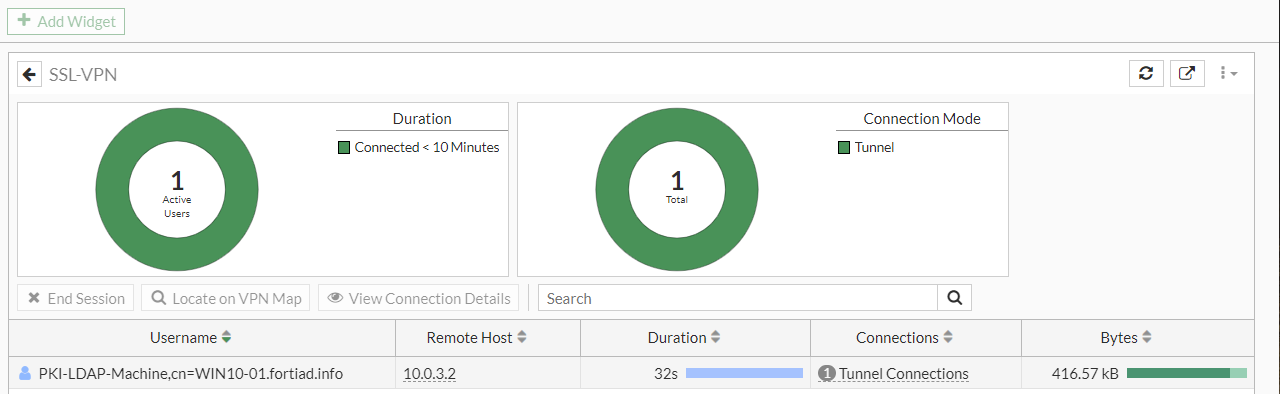Click Locate on VPN Map
Image resolution: width=1280 pixels, height=394 pixels.
coord(226,298)
